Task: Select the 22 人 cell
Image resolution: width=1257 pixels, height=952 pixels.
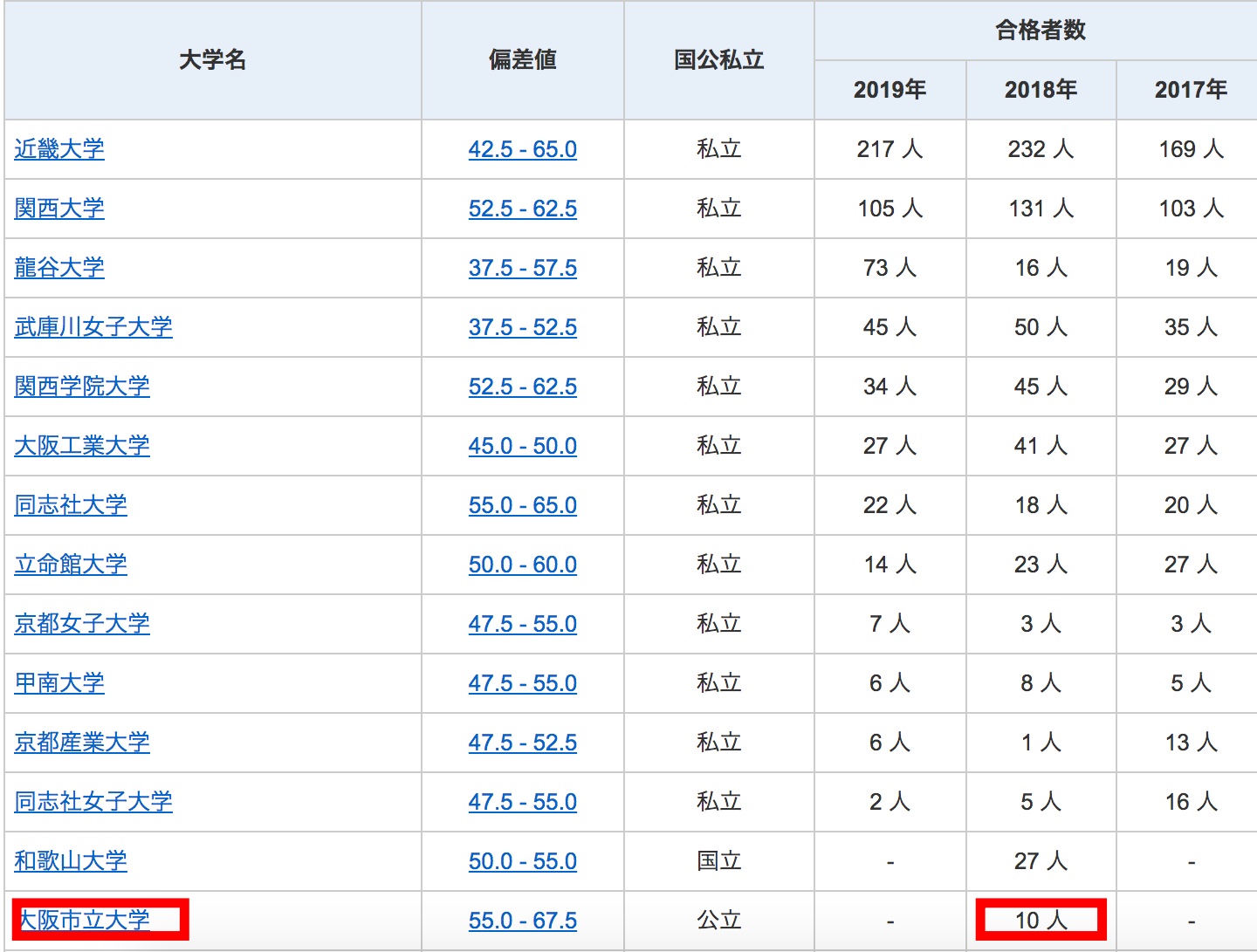Action: 890,505
